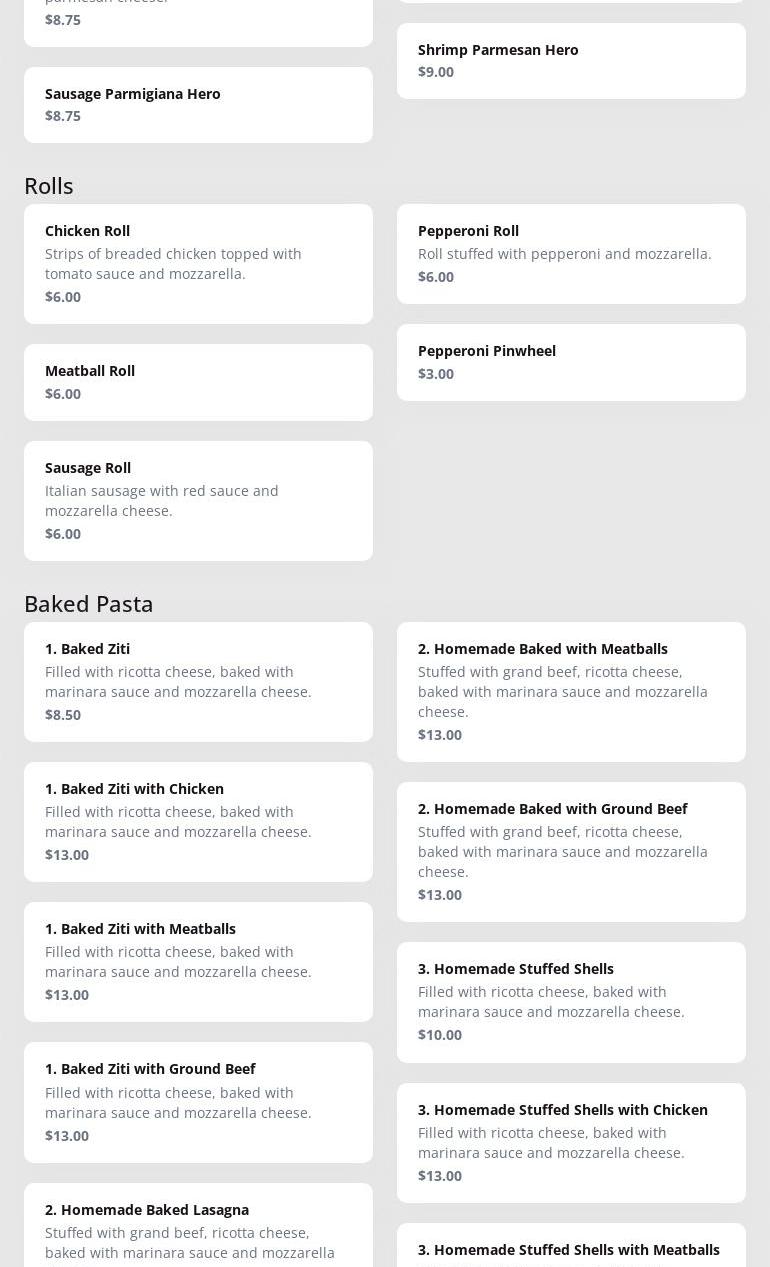
Task: Choose plain 3. Homemade Stuffed Shells for $10.00
Action: (571, 1001)
